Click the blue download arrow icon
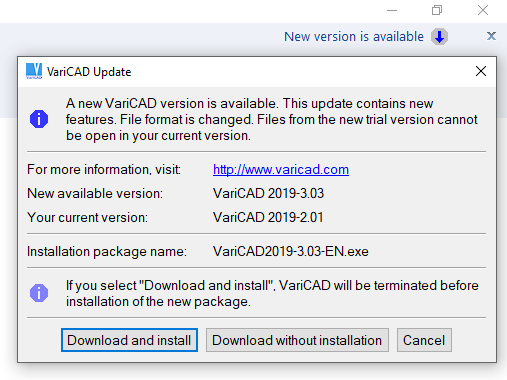The width and height of the screenshot is (507, 380). pyautogui.click(x=439, y=37)
